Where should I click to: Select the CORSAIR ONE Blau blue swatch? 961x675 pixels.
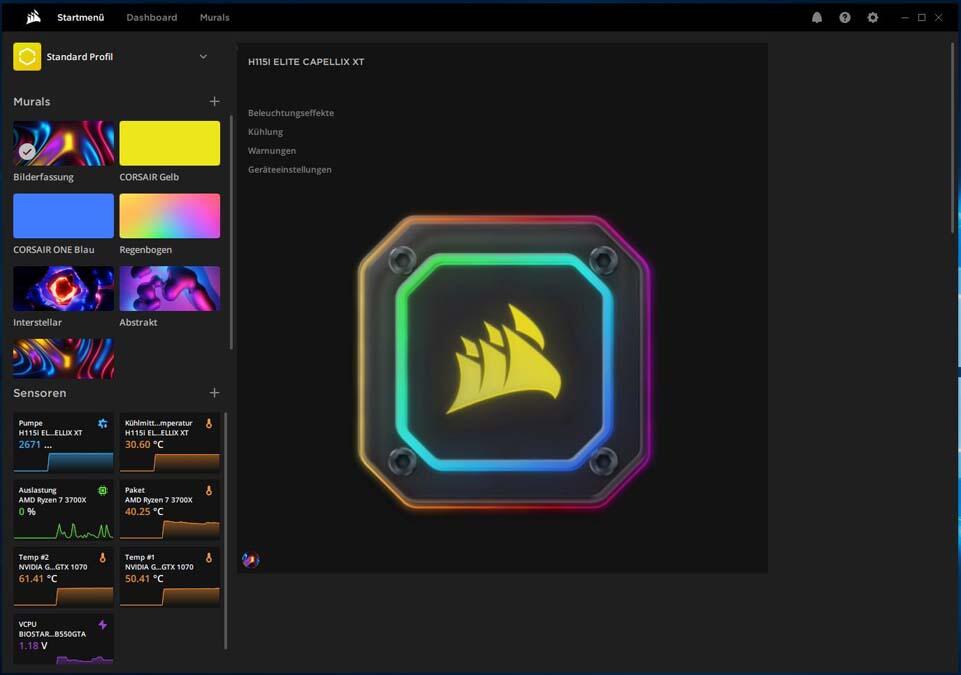click(x=64, y=216)
